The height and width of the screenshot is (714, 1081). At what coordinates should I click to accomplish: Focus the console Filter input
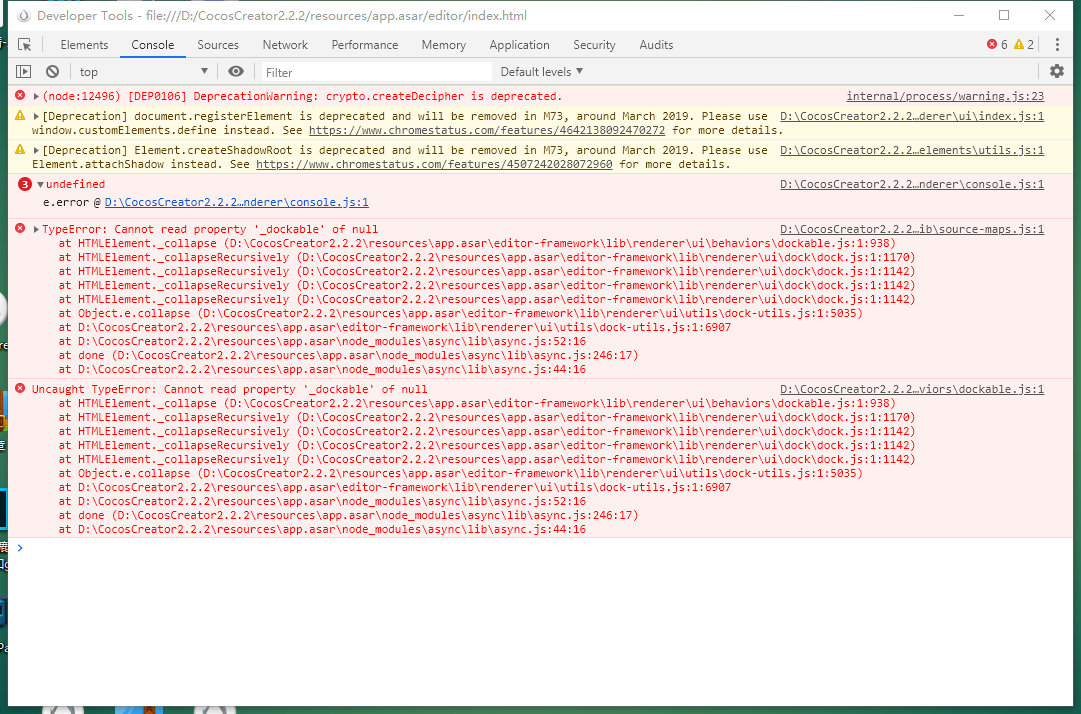[376, 72]
